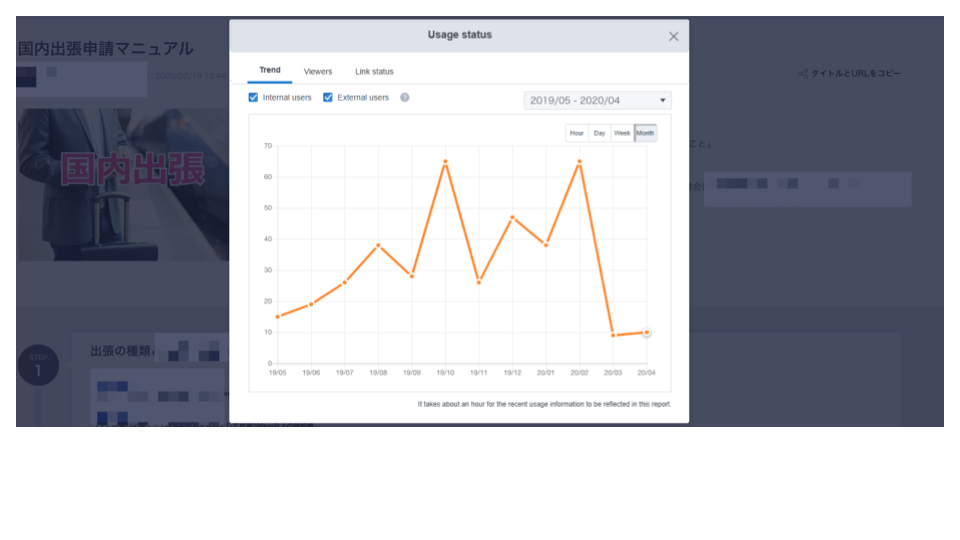Click the 19/10 peak data point
Screen dimensions: 960x540
[445, 162]
